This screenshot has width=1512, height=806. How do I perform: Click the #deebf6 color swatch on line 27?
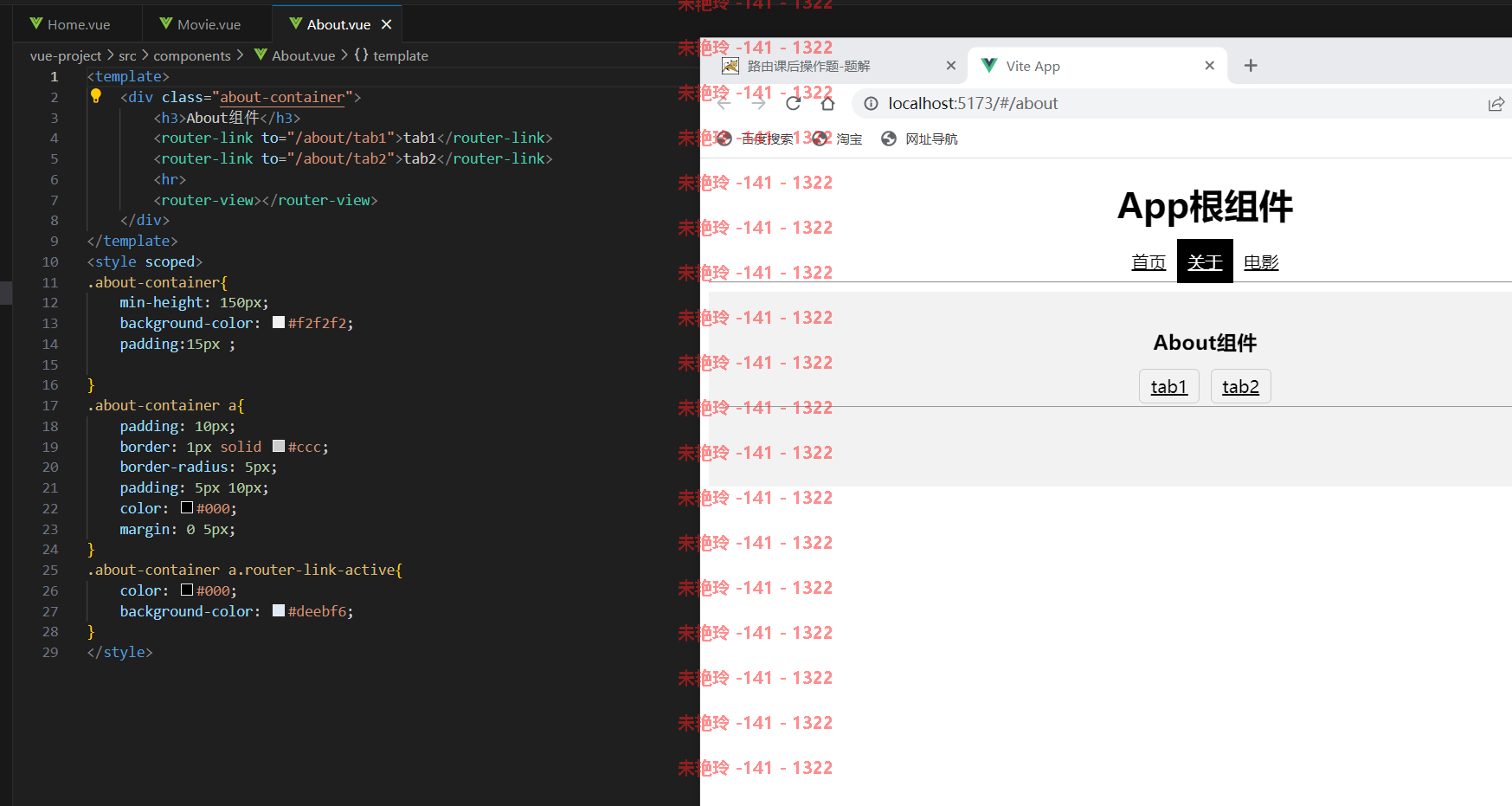(279, 610)
